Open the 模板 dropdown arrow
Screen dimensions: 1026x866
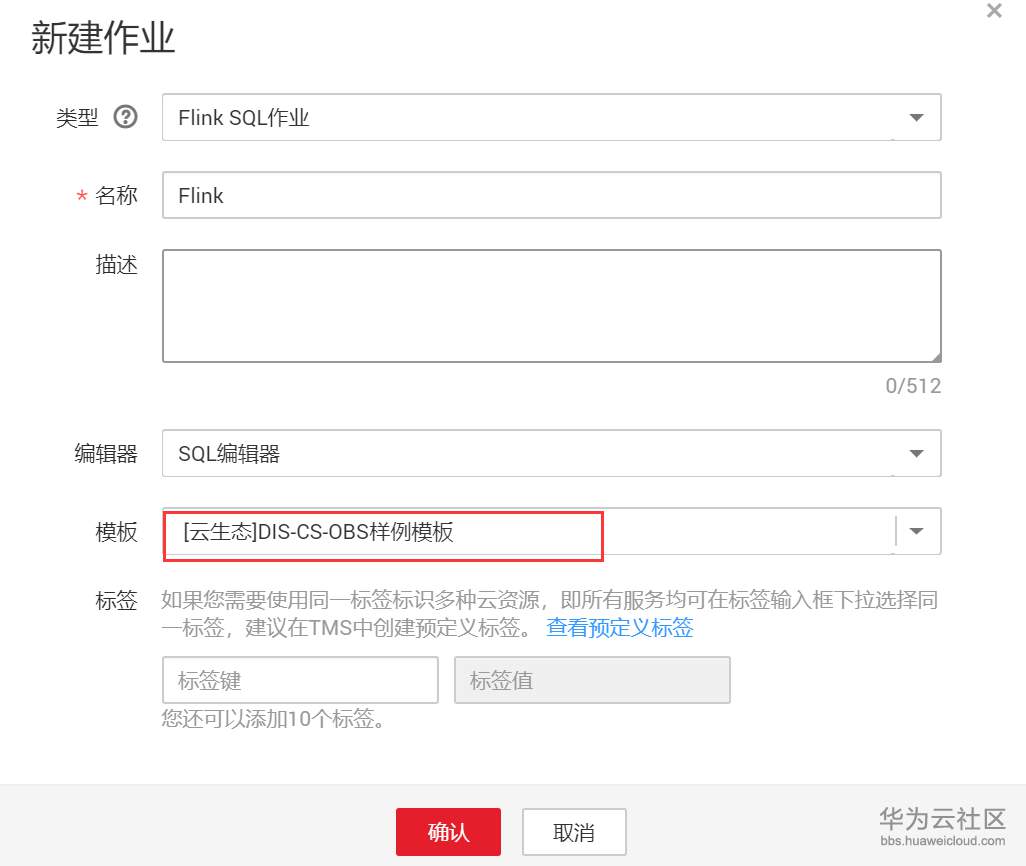coord(917,531)
